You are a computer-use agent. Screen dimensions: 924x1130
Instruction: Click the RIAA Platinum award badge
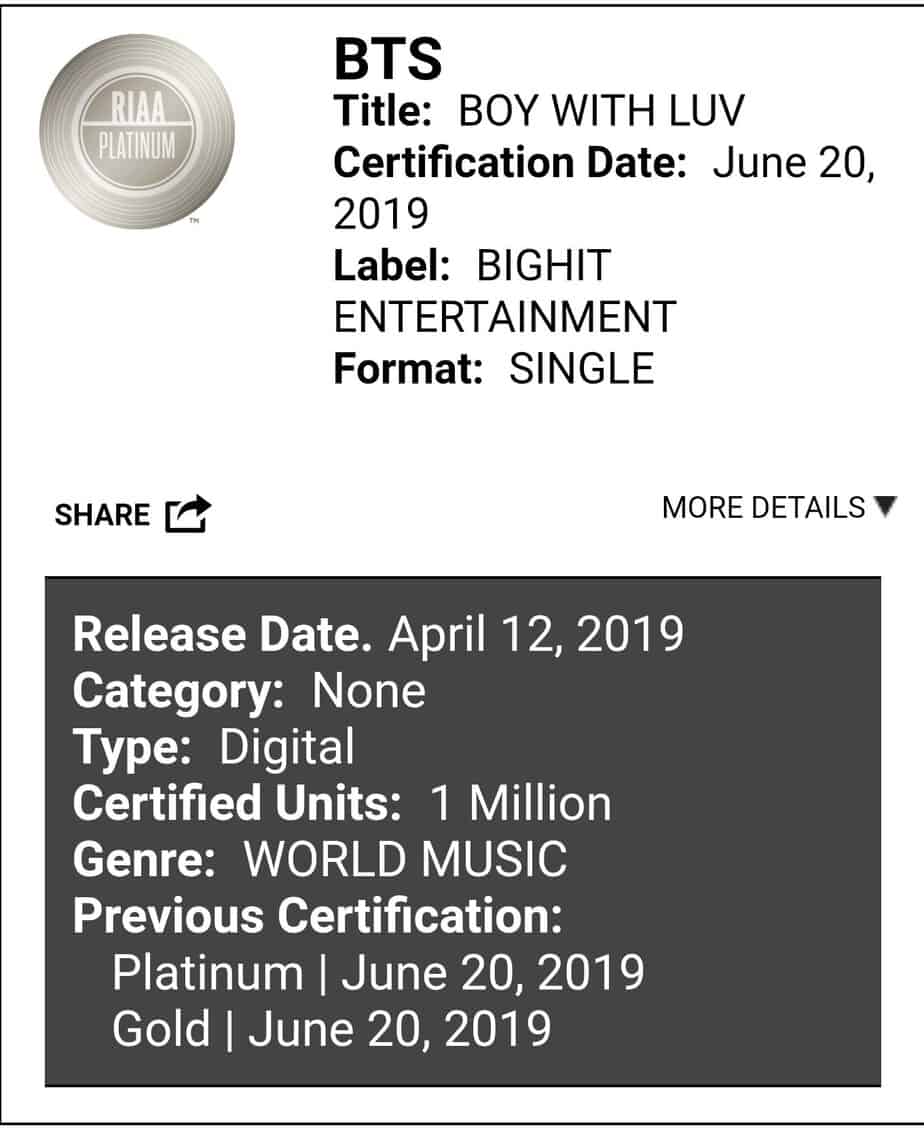pyautogui.click(x=137, y=131)
